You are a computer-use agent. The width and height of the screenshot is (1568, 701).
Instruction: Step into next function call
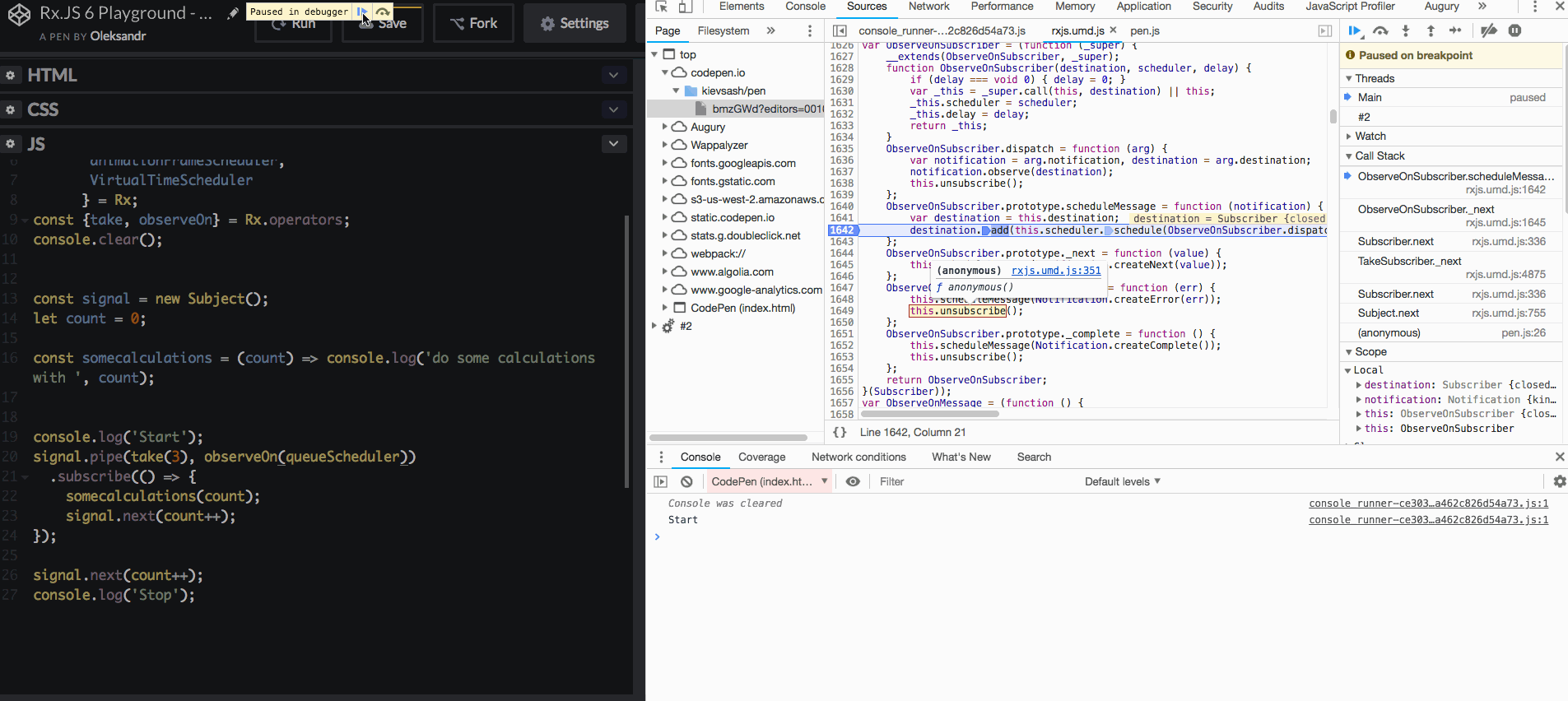1406,31
